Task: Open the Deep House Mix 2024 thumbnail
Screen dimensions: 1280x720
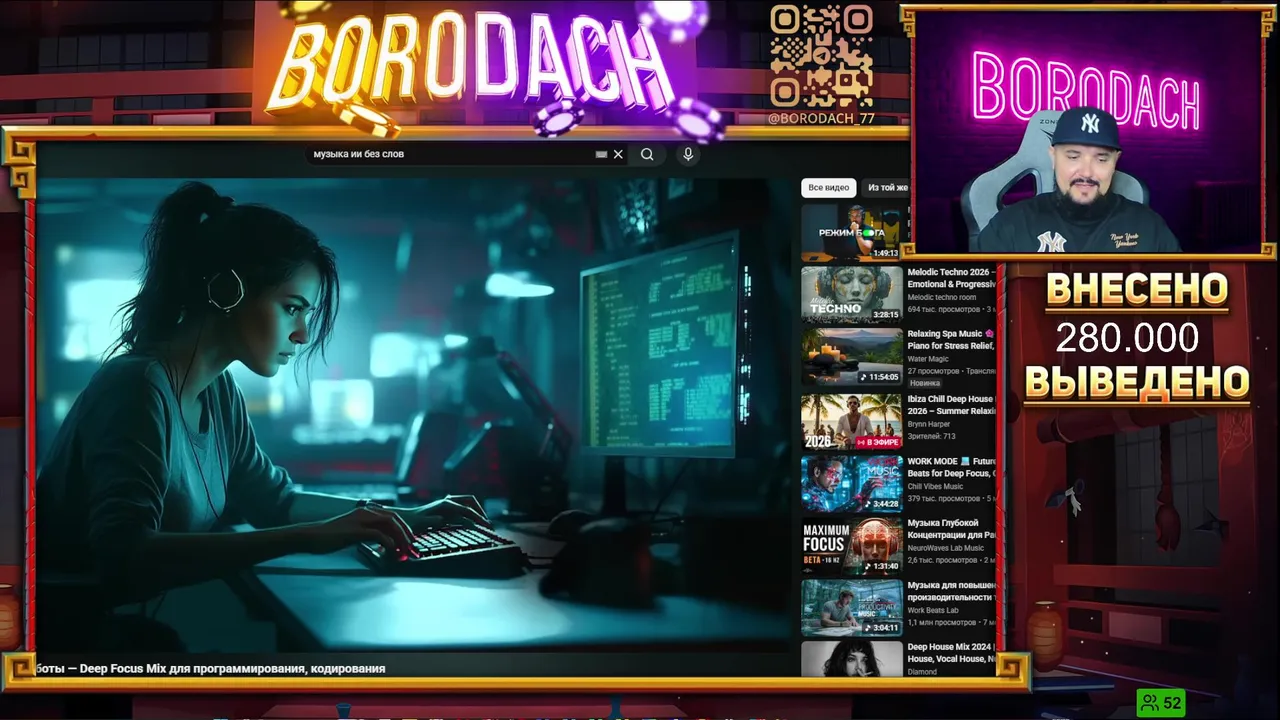Action: pyautogui.click(x=851, y=659)
